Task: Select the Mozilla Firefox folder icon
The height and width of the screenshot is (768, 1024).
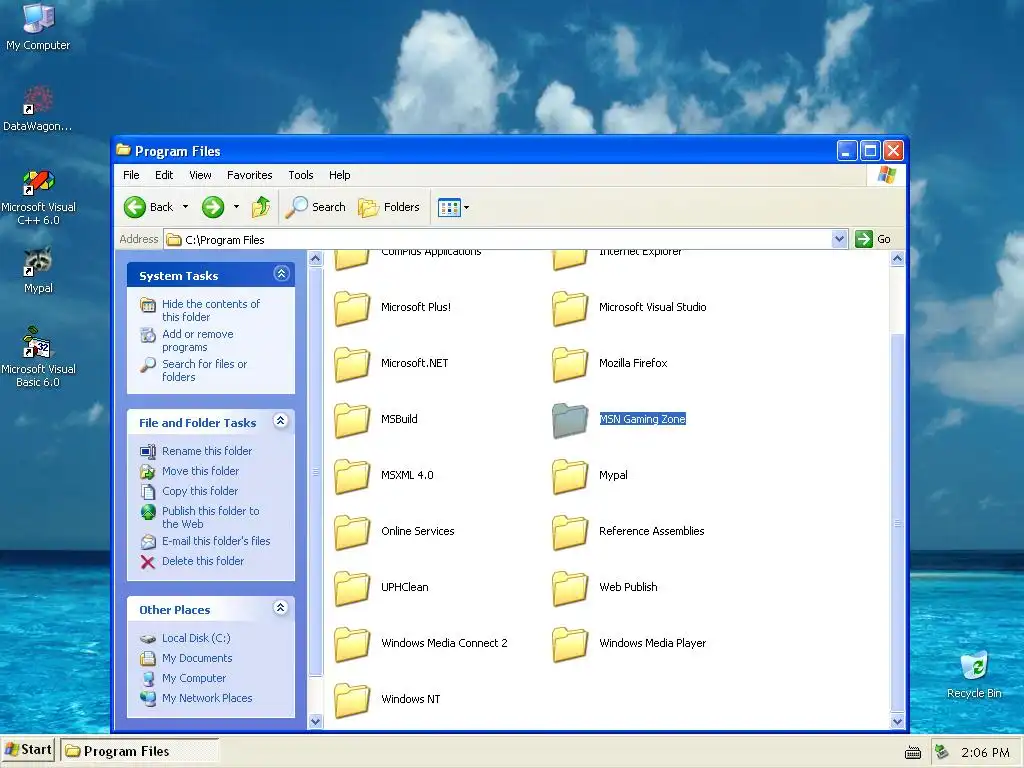Action: click(569, 364)
